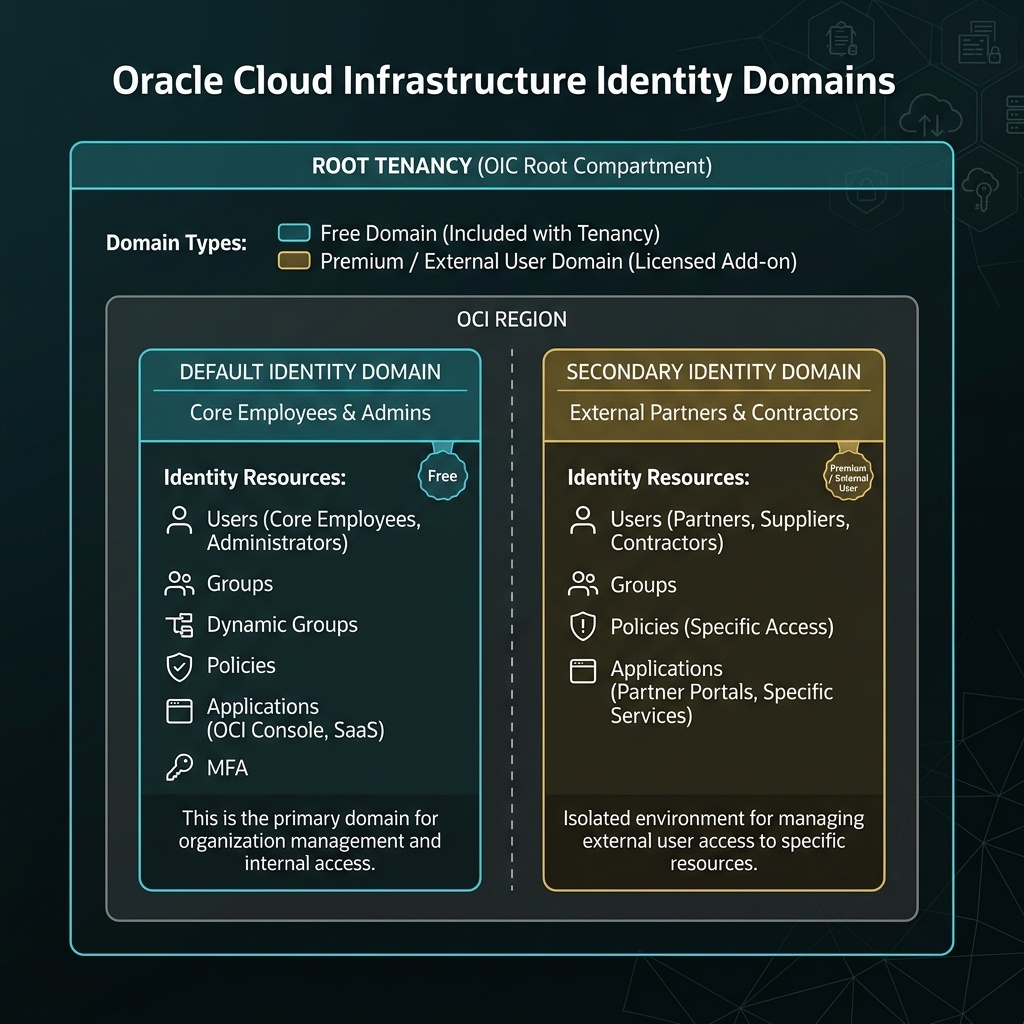The width and height of the screenshot is (1024, 1024).
Task: Click Free Domain (Included with Tenancy) text
Action: click(490, 233)
